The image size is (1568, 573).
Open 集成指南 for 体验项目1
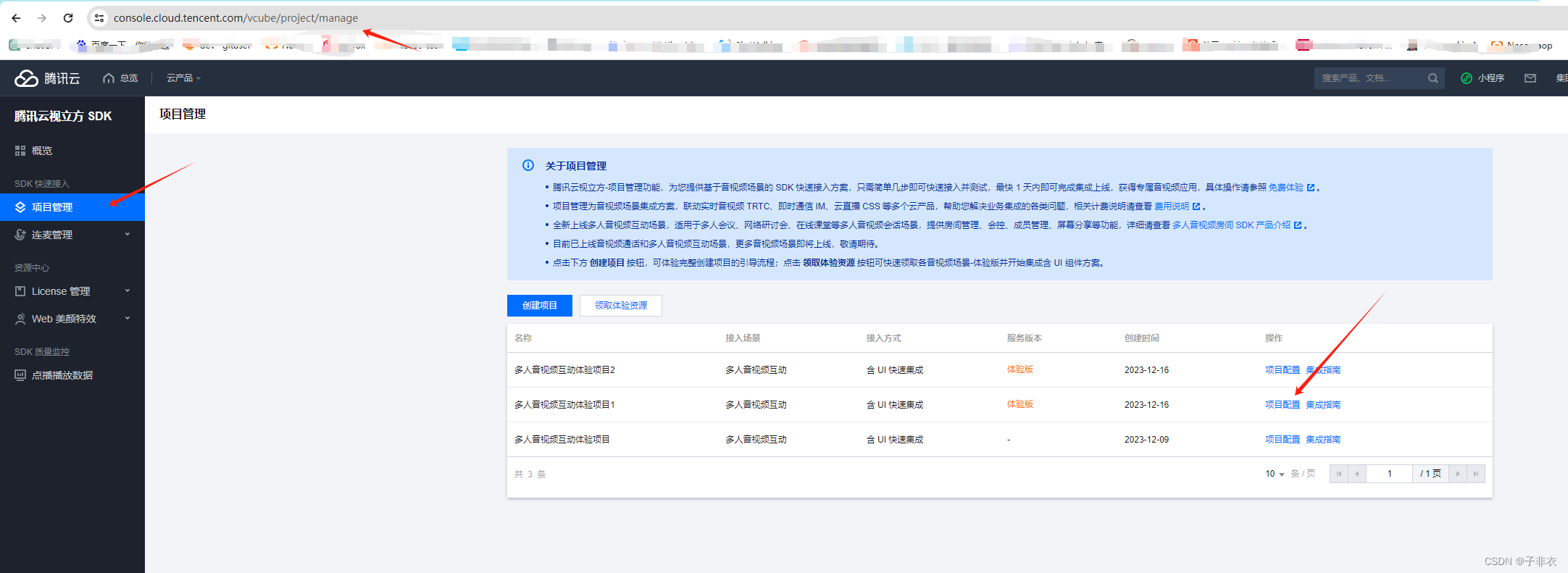point(1323,405)
